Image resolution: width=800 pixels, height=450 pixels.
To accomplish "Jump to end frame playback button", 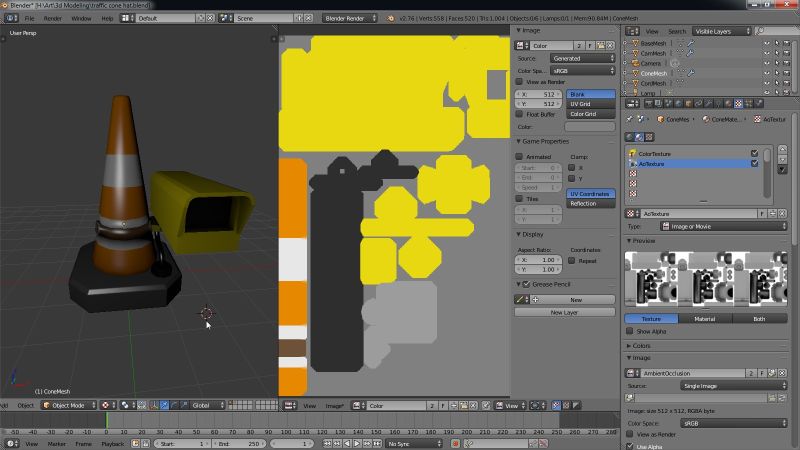I will (x=377, y=444).
